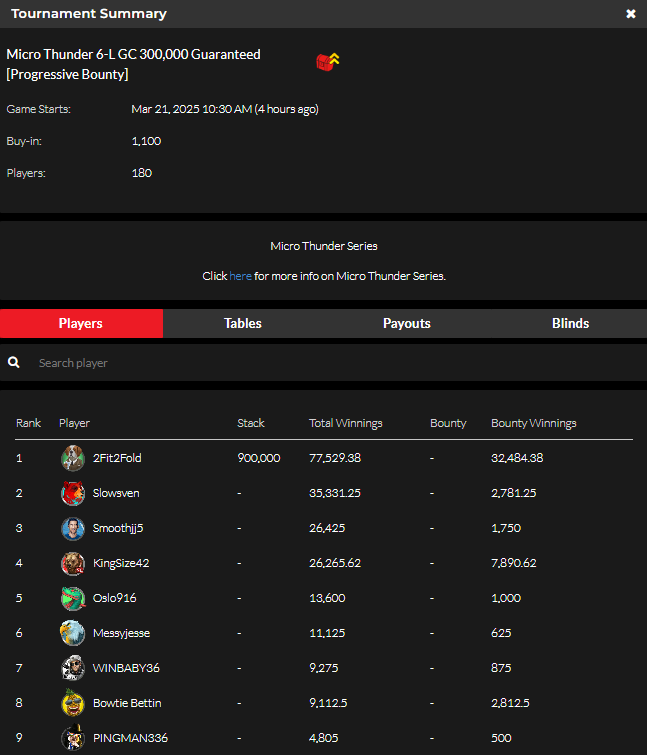Click total winnings 13,600
Screen dimensions: 647x755
pos(327,598)
